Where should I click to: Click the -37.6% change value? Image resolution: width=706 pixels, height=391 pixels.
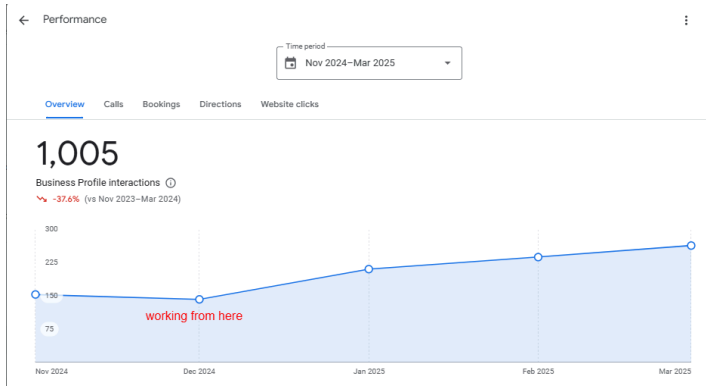click(66, 199)
